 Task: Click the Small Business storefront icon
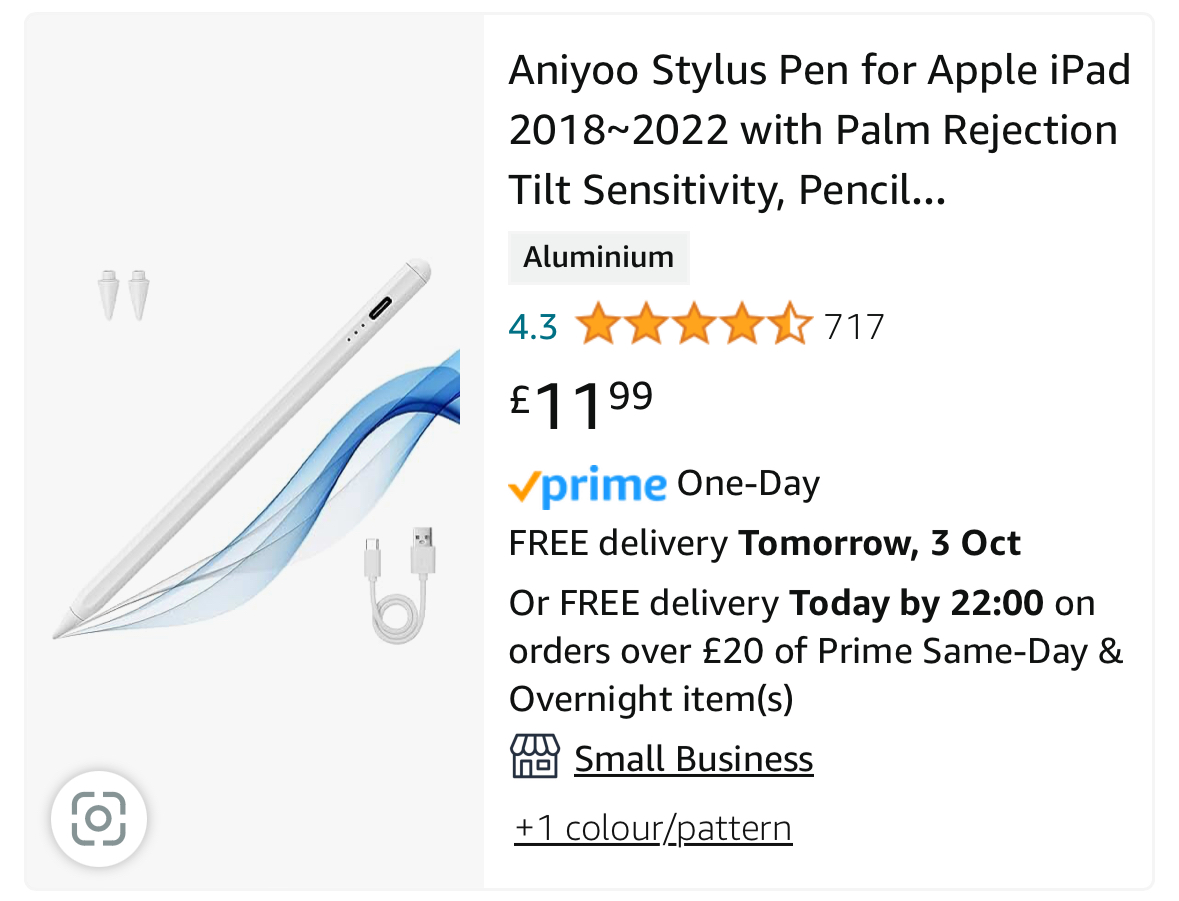click(x=535, y=757)
